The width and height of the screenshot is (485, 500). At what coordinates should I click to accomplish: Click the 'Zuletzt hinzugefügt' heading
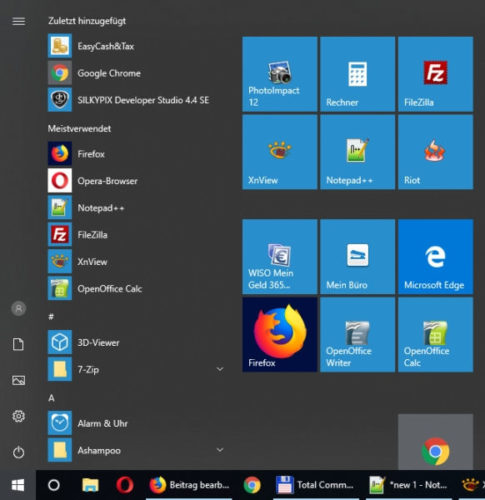pos(87,21)
